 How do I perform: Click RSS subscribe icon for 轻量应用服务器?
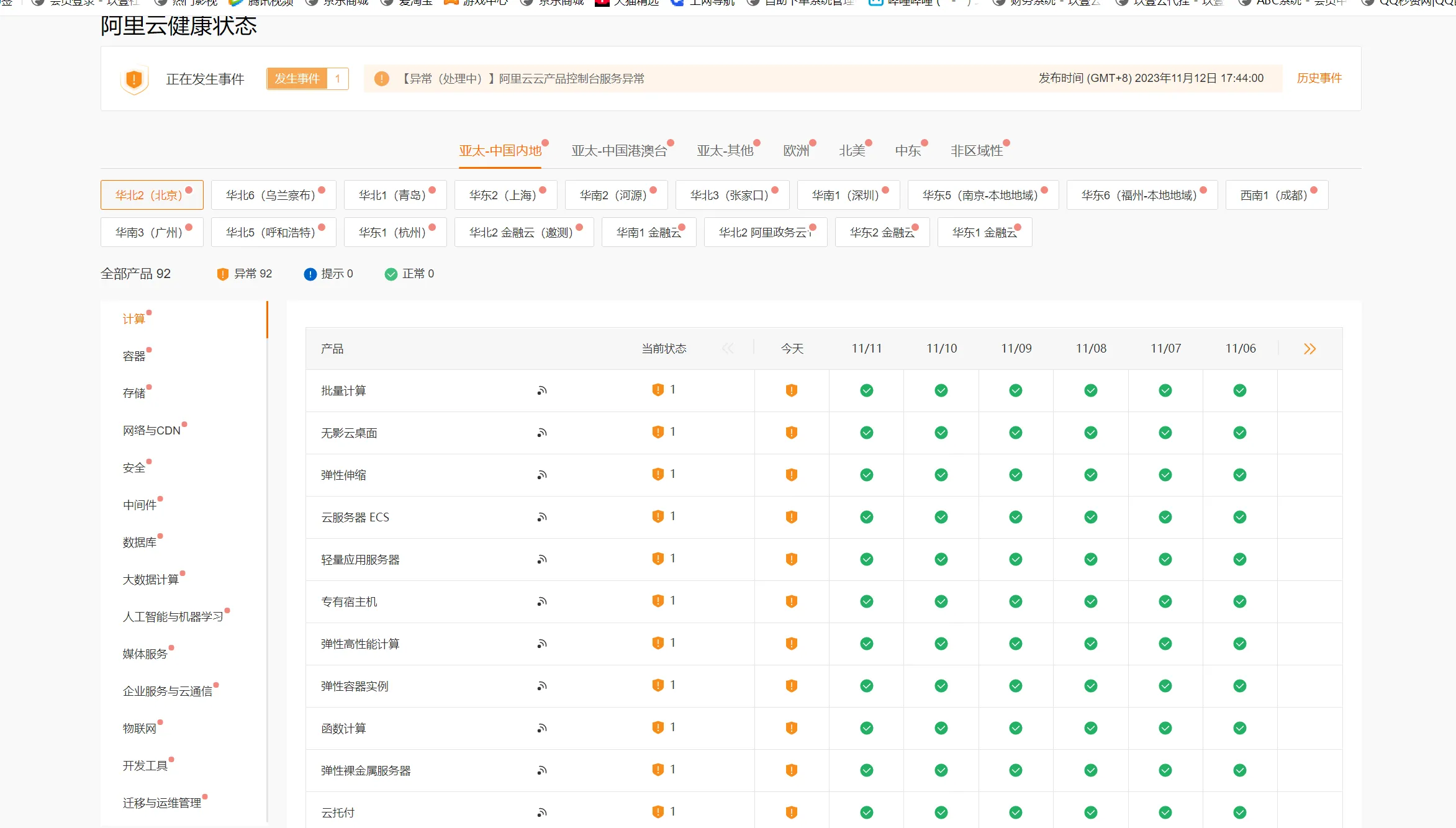coord(542,559)
